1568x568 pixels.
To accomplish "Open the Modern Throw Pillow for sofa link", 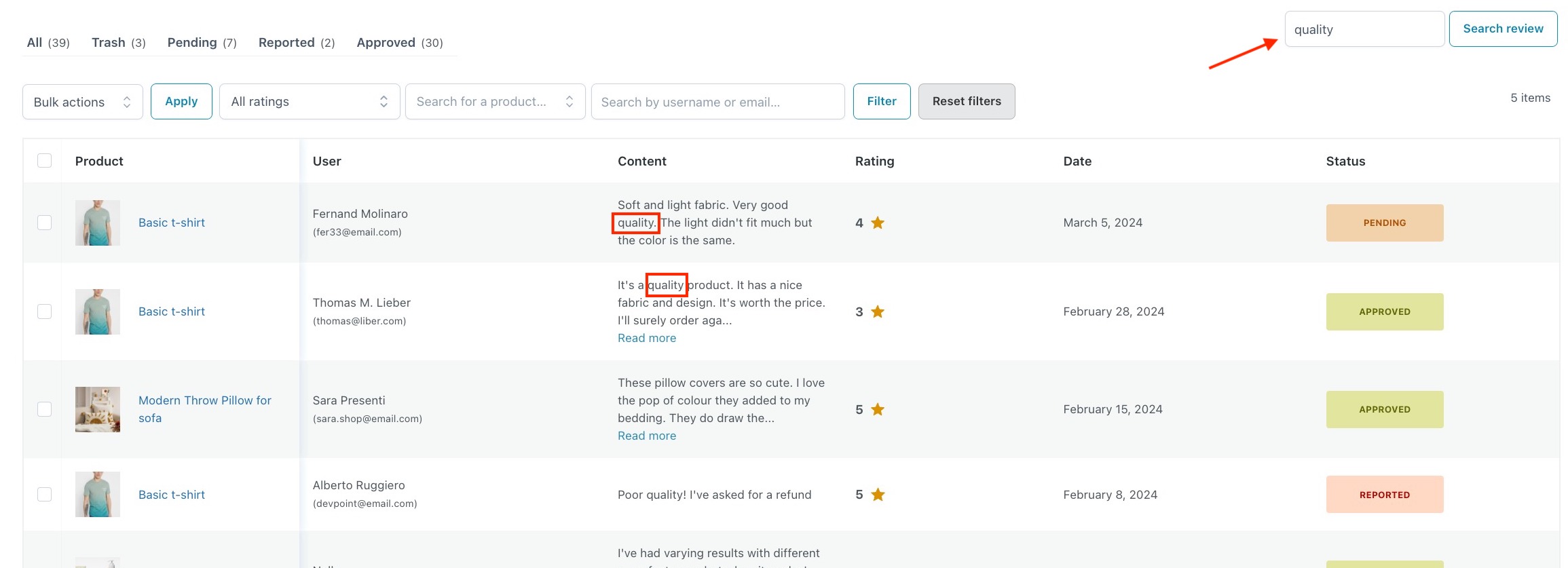I will [205, 409].
